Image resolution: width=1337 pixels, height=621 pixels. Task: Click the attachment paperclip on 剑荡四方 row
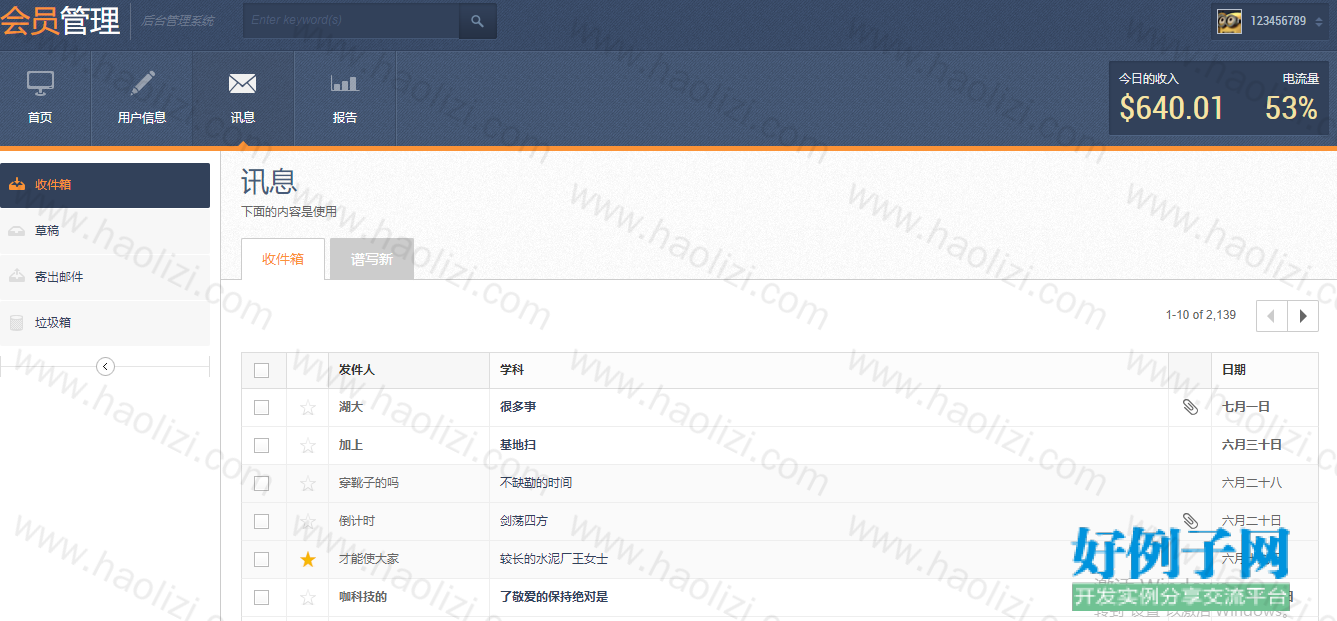[x=1190, y=521]
